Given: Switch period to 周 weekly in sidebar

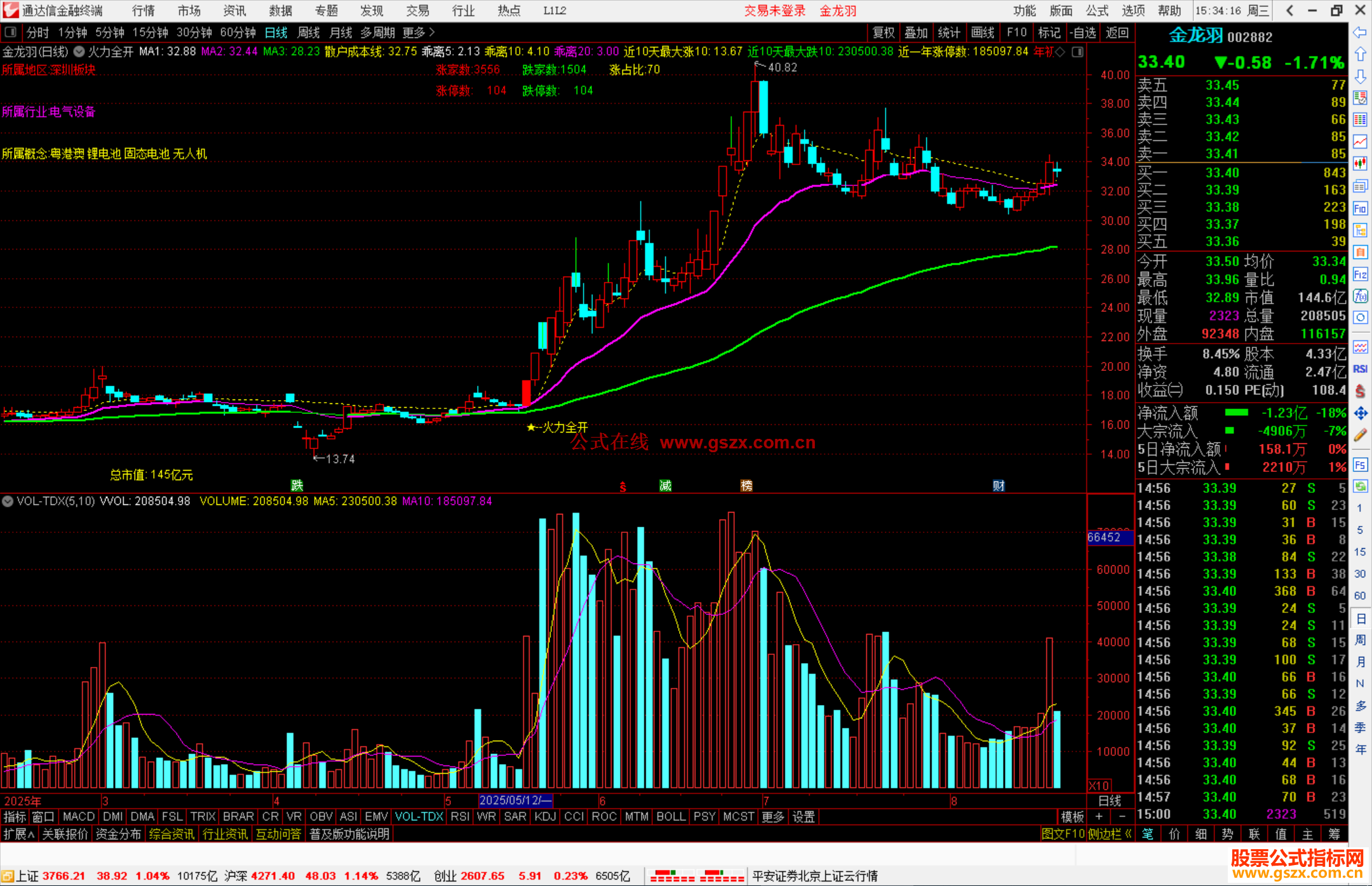Looking at the screenshot, I should click(1360, 640).
